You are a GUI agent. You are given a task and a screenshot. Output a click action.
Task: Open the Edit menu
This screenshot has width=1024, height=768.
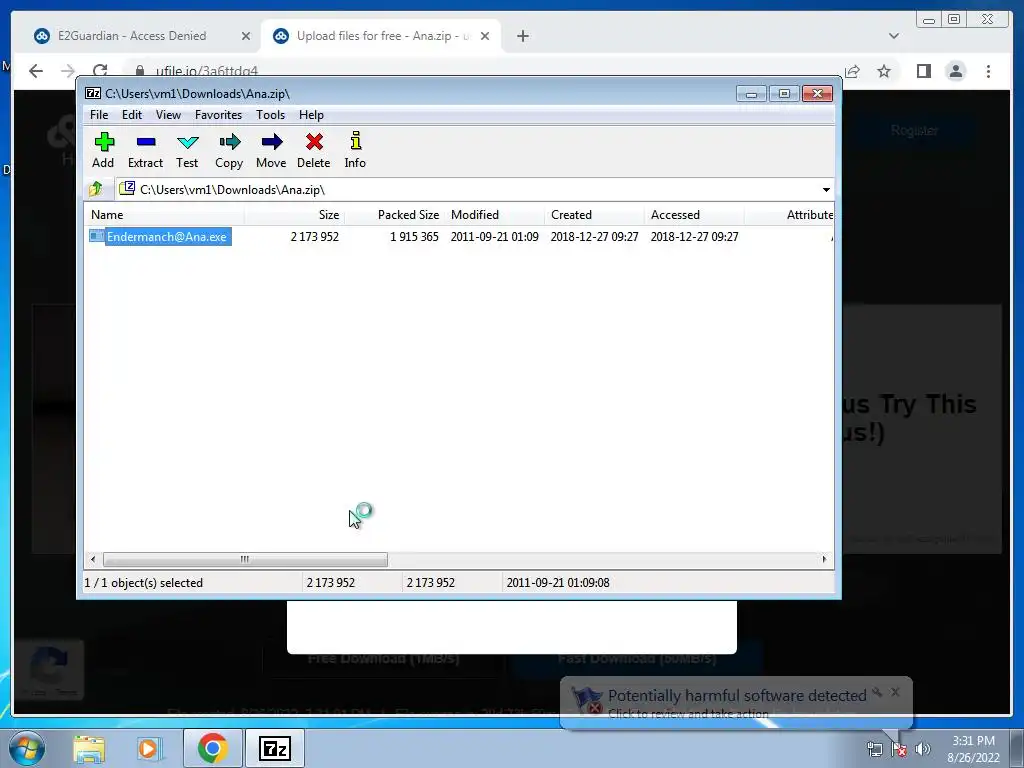coord(132,115)
